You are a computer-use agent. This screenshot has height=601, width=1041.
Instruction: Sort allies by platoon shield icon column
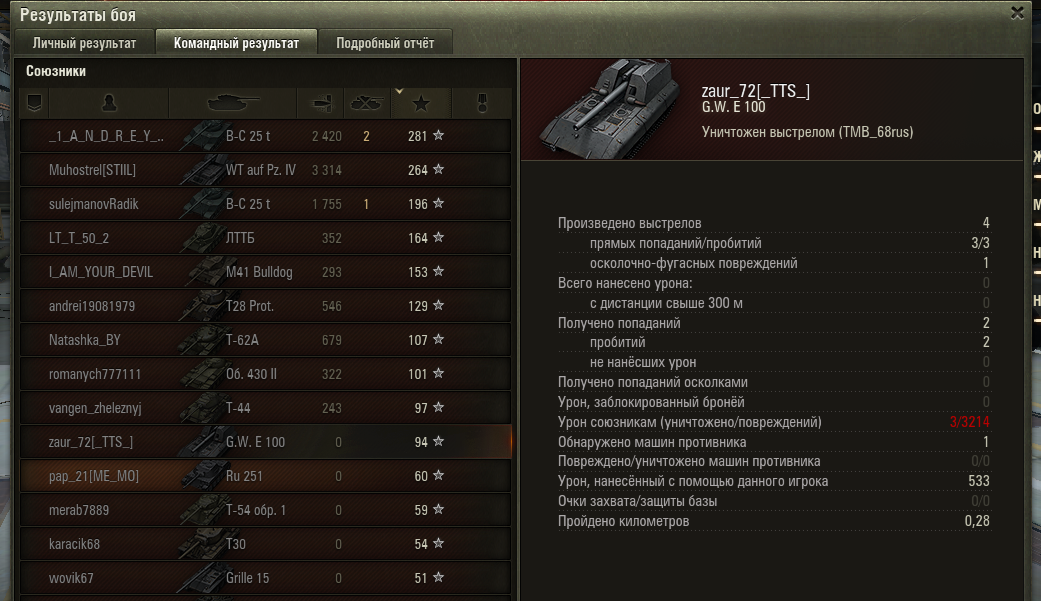click(35, 103)
